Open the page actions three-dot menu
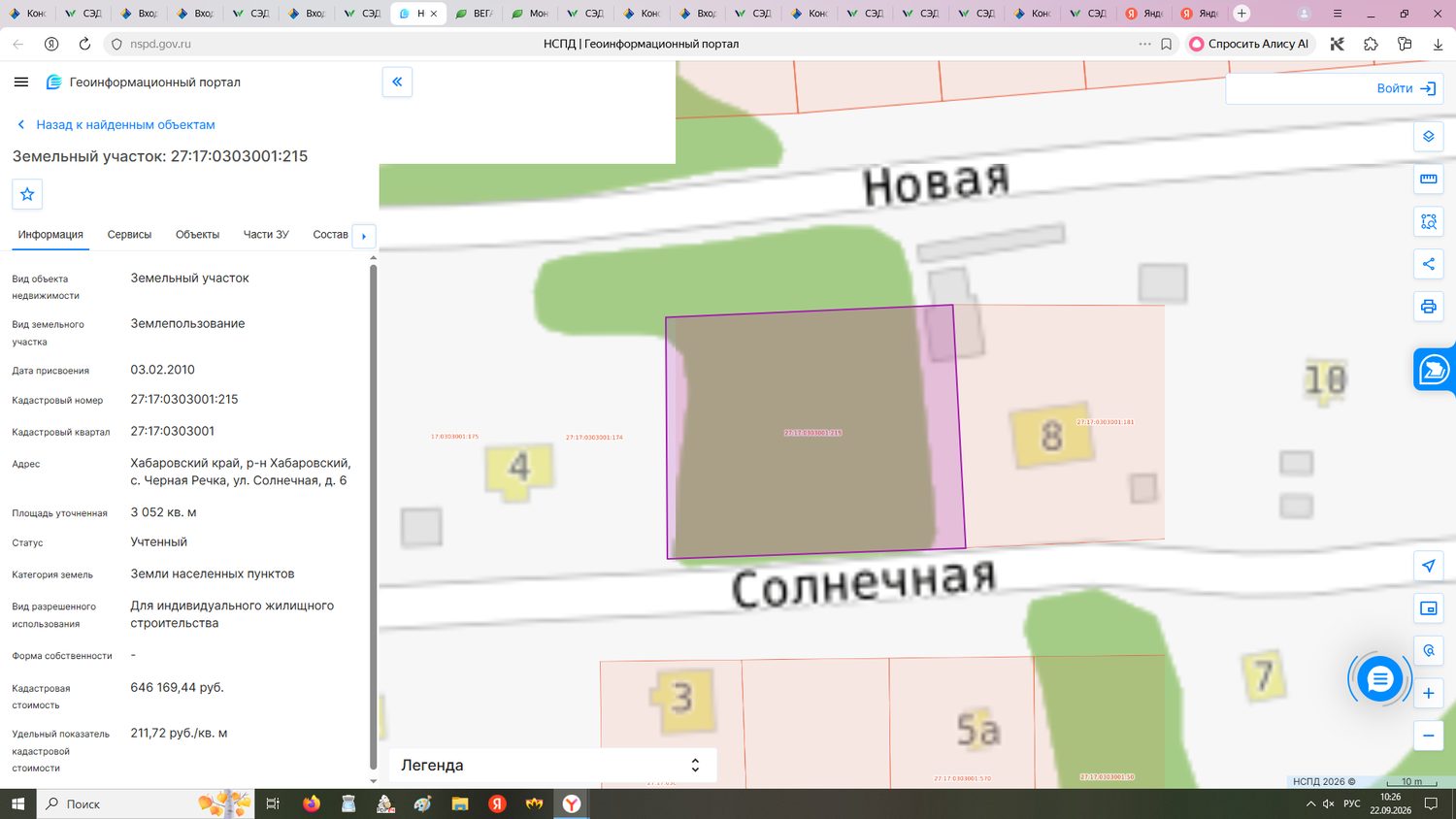Viewport: 1456px width, 819px height. point(1144,44)
